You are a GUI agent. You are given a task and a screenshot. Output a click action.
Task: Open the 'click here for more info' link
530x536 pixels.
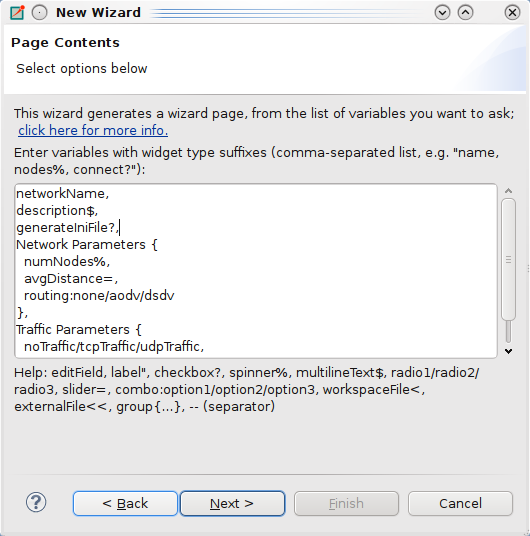[93, 131]
